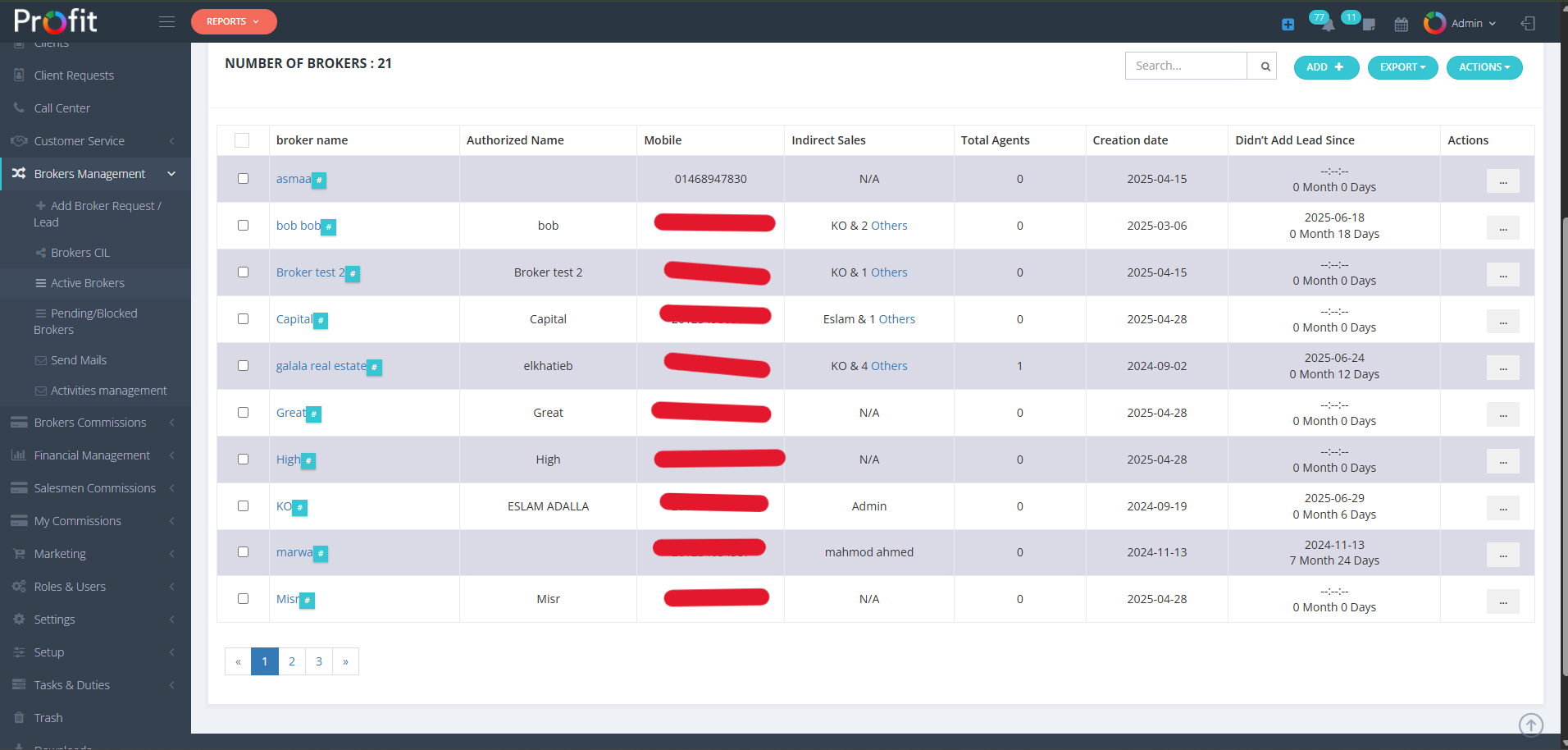The height and width of the screenshot is (750, 1568).
Task: Check the select-all checkbox in table header
Action: pyautogui.click(x=243, y=140)
